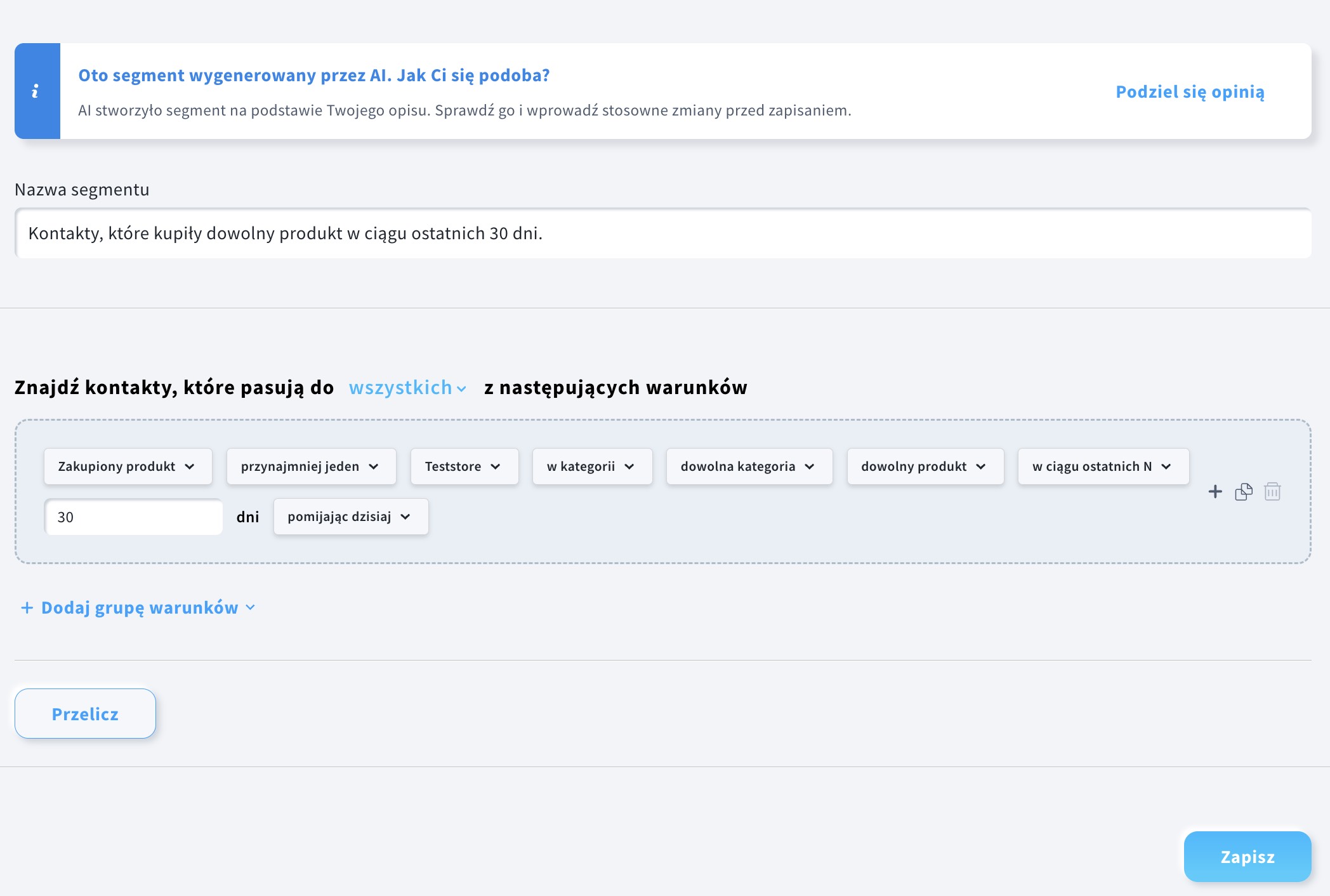Expand the dowolna kategoria dropdown
1330x896 pixels.
(748, 467)
